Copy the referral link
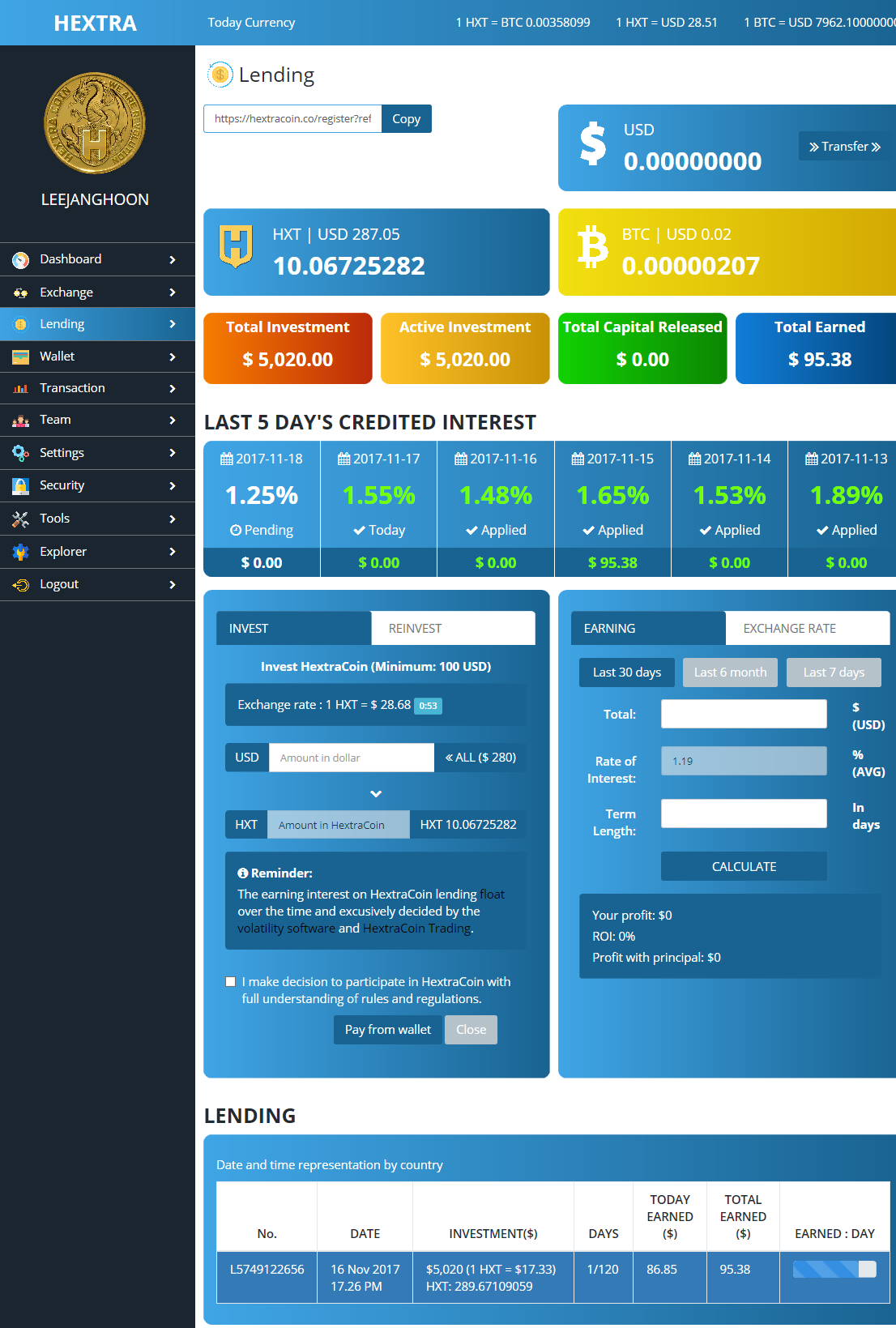 tap(407, 119)
